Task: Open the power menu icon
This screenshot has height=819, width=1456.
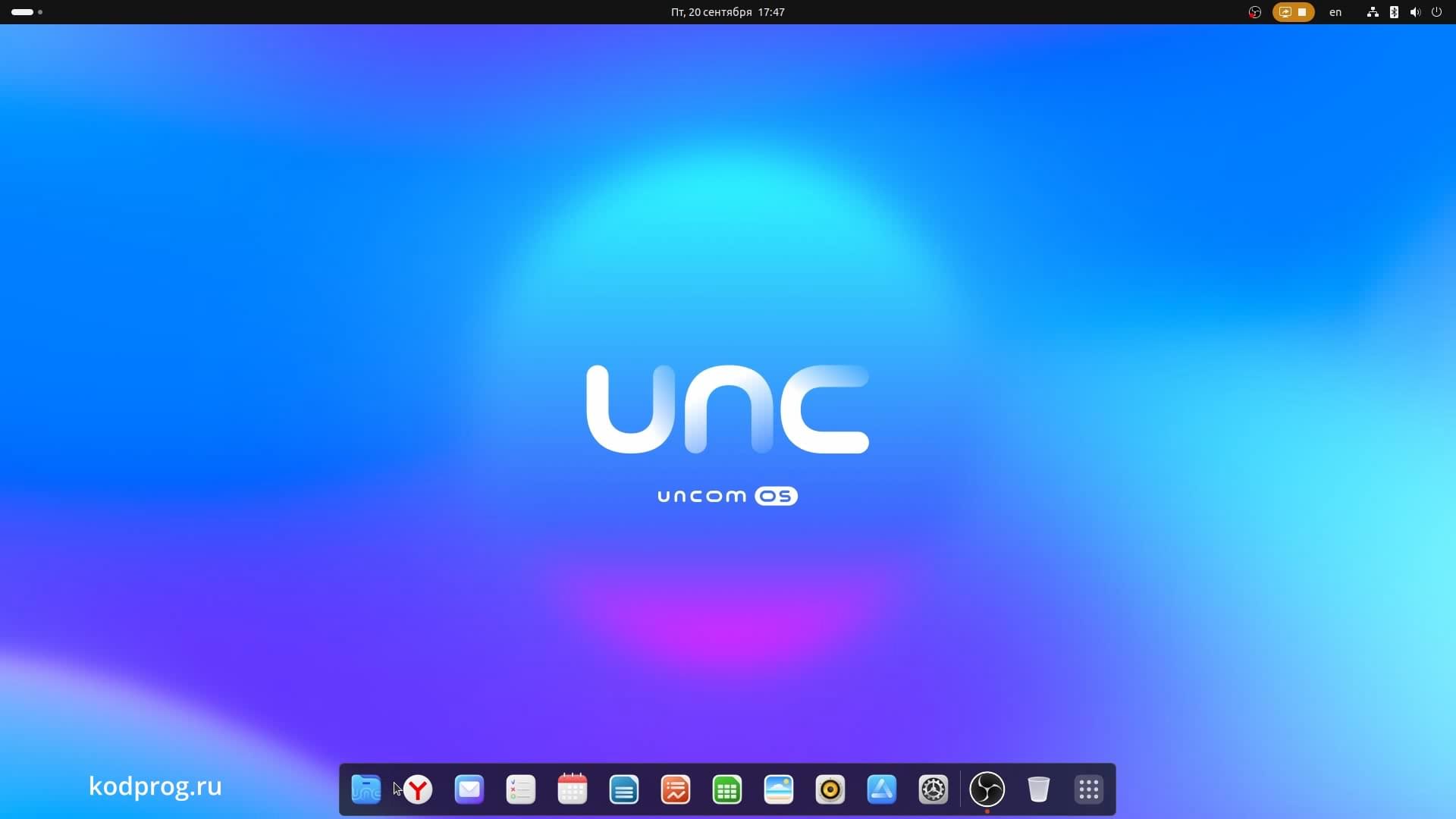Action: (x=1436, y=12)
